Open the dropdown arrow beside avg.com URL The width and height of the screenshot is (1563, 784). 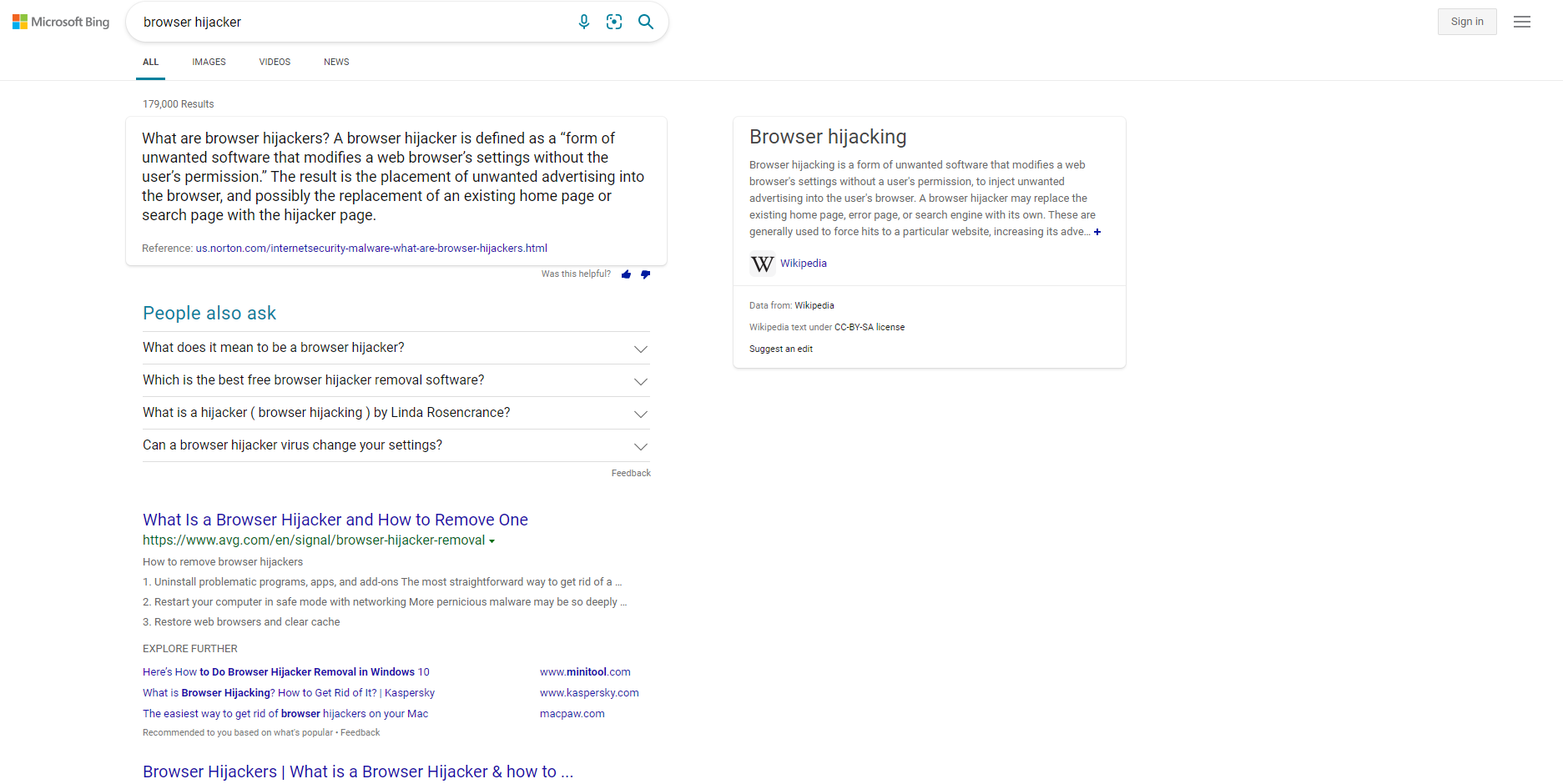coord(492,541)
